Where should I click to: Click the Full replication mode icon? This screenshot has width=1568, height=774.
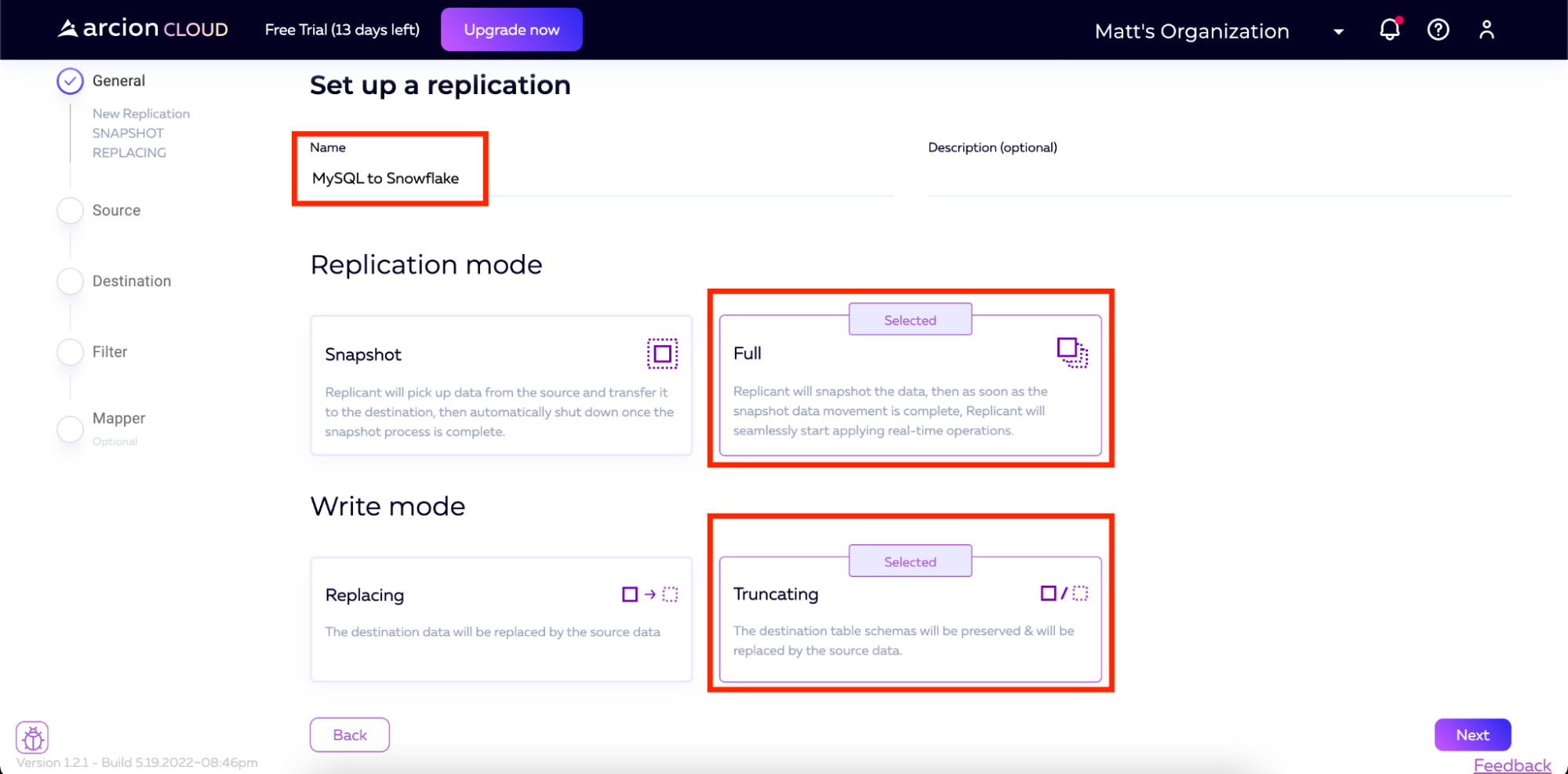point(1071,352)
